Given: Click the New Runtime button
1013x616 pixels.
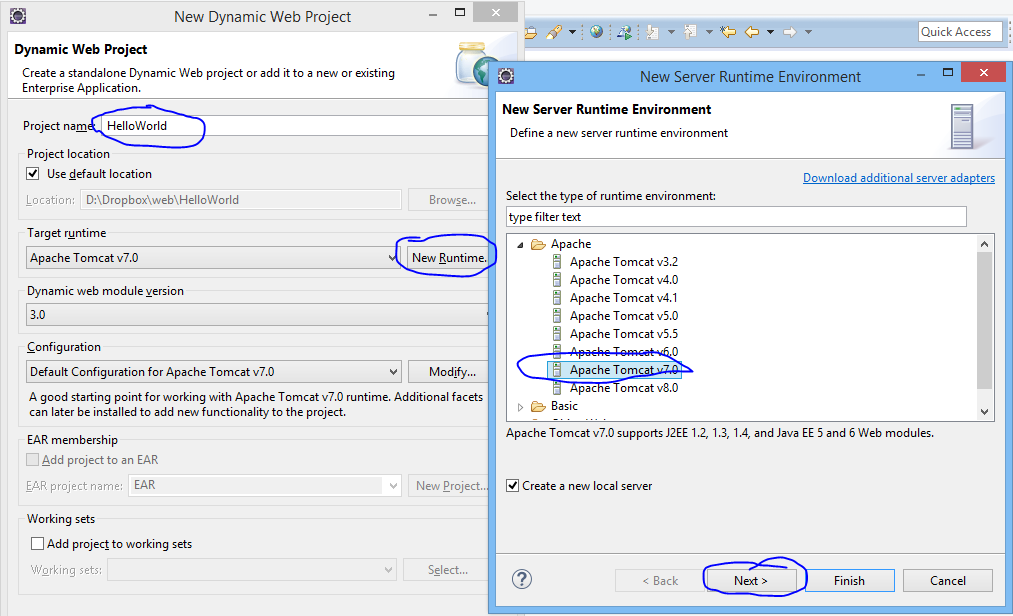Looking at the screenshot, I should pyautogui.click(x=449, y=258).
